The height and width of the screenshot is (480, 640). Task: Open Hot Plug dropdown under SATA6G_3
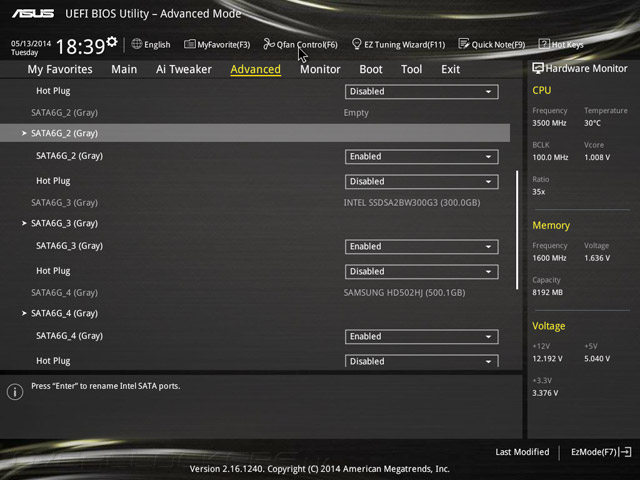(422, 272)
